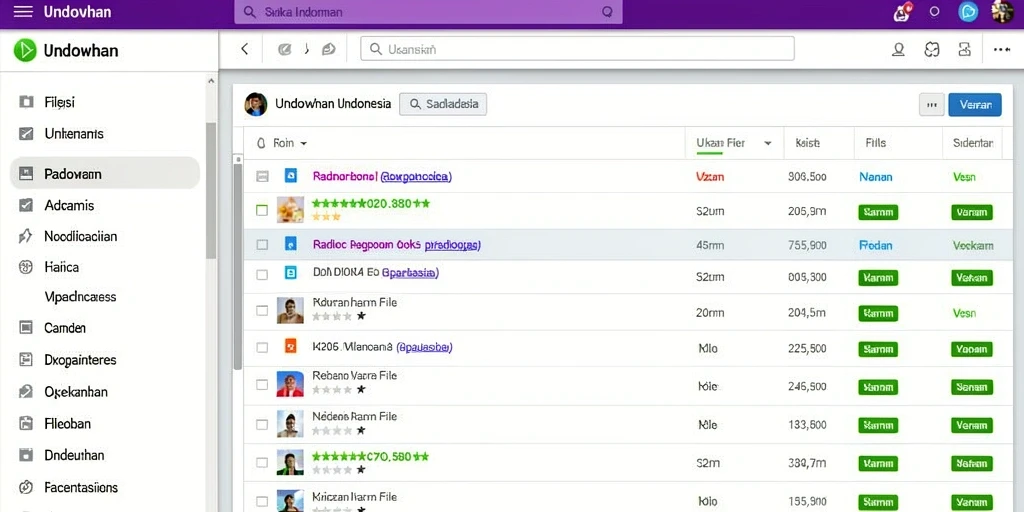
Task: Select Padowarn in the sidebar
Action: coord(104,174)
